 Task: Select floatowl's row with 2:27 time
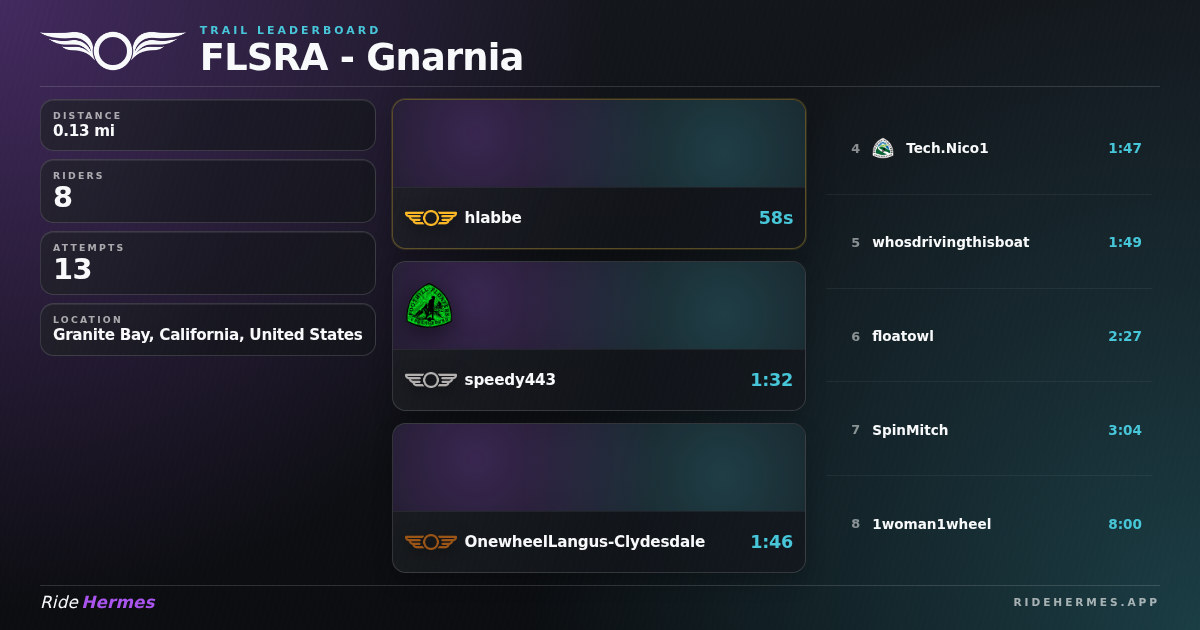pyautogui.click(x=989, y=336)
